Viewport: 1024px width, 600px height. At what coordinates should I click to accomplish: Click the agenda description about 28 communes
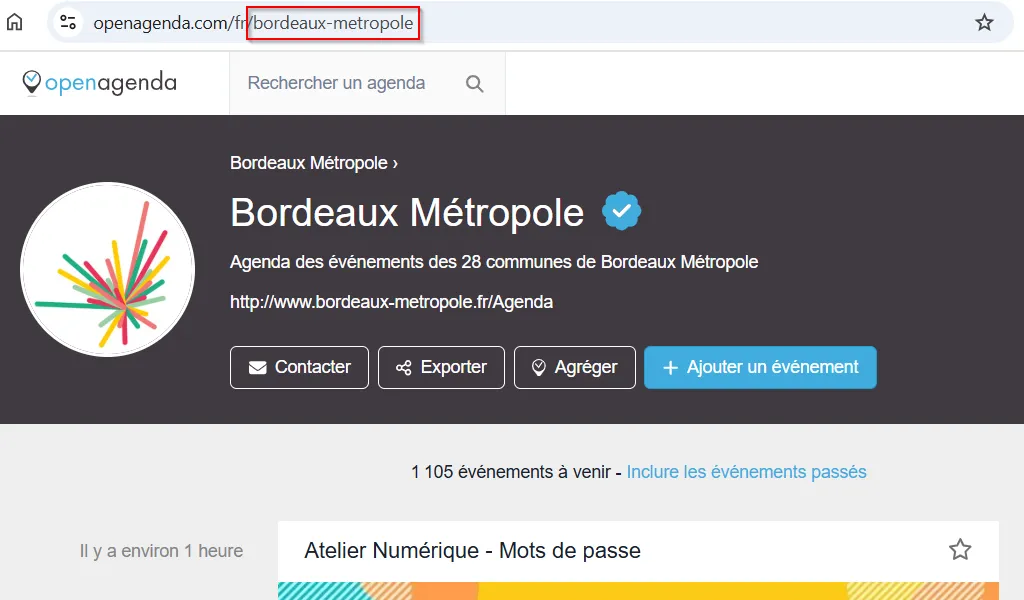tap(494, 262)
